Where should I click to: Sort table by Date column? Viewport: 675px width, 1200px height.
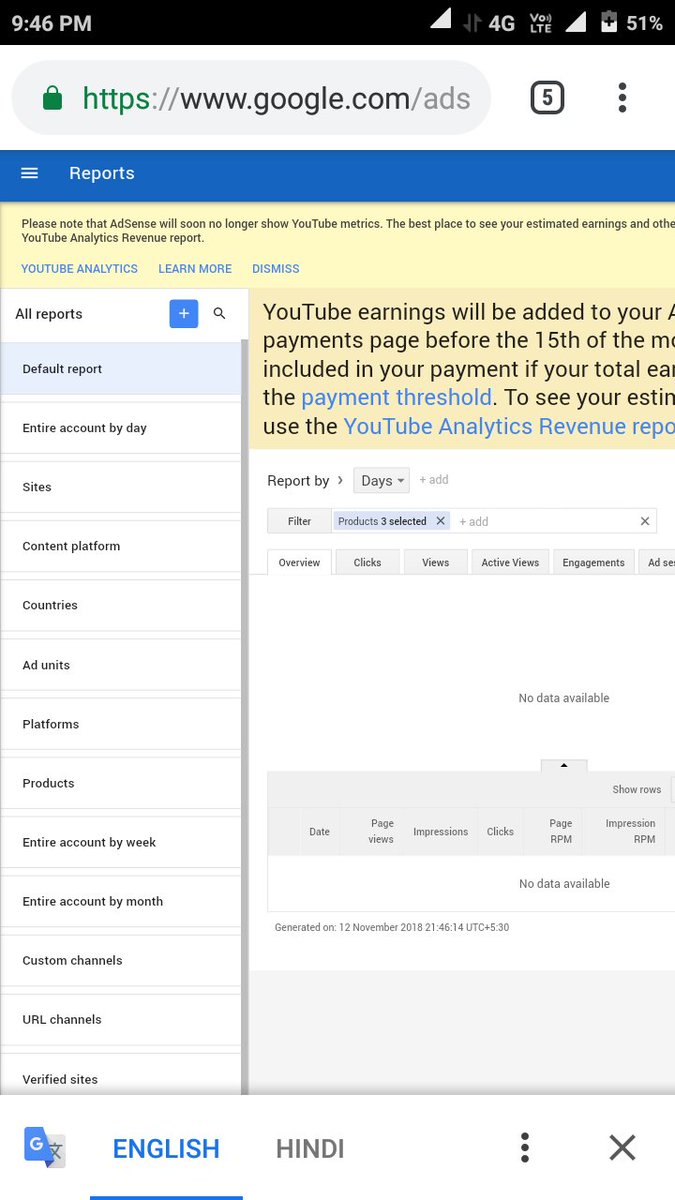click(x=319, y=832)
